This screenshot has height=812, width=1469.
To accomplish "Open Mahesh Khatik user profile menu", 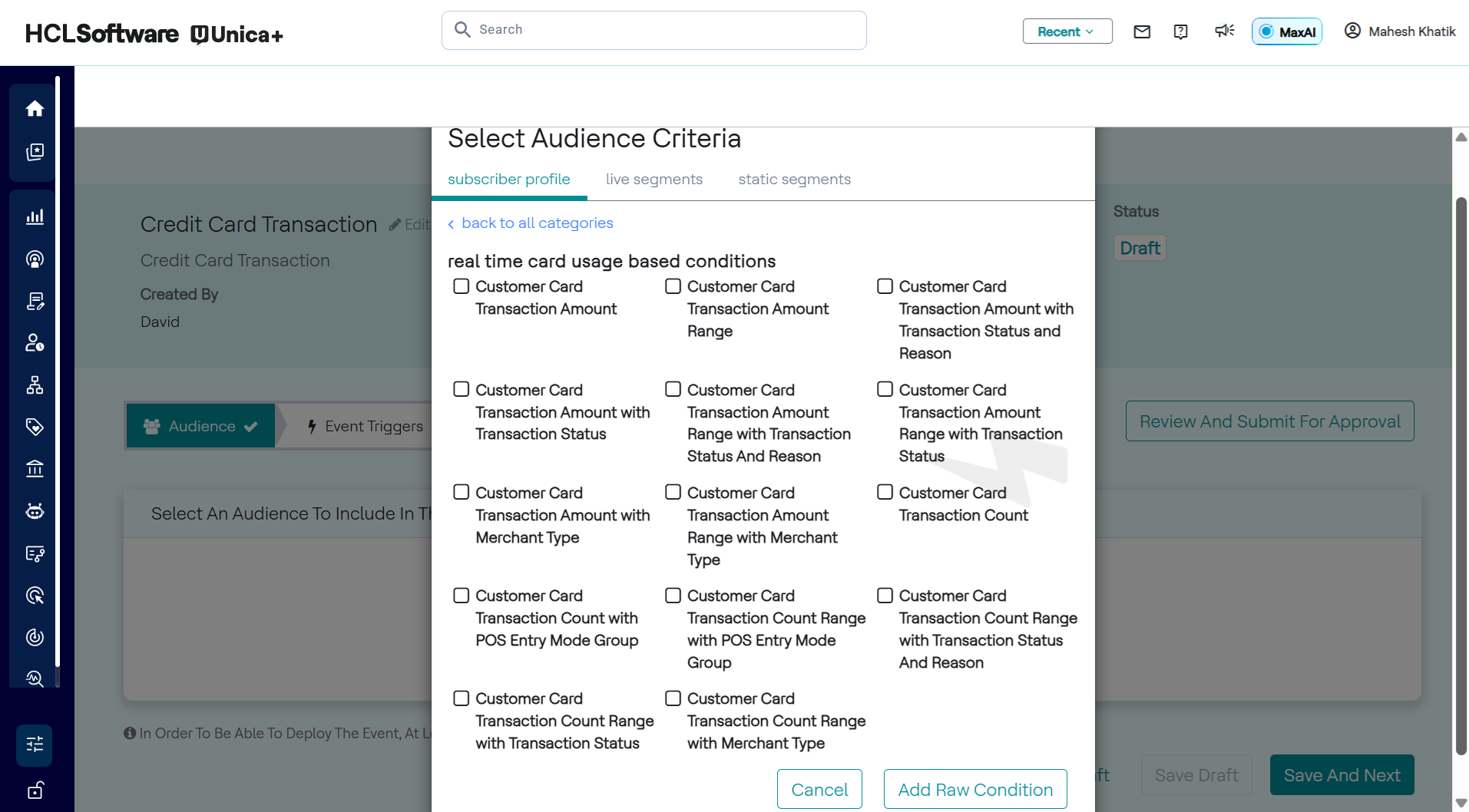I will tap(1399, 31).
